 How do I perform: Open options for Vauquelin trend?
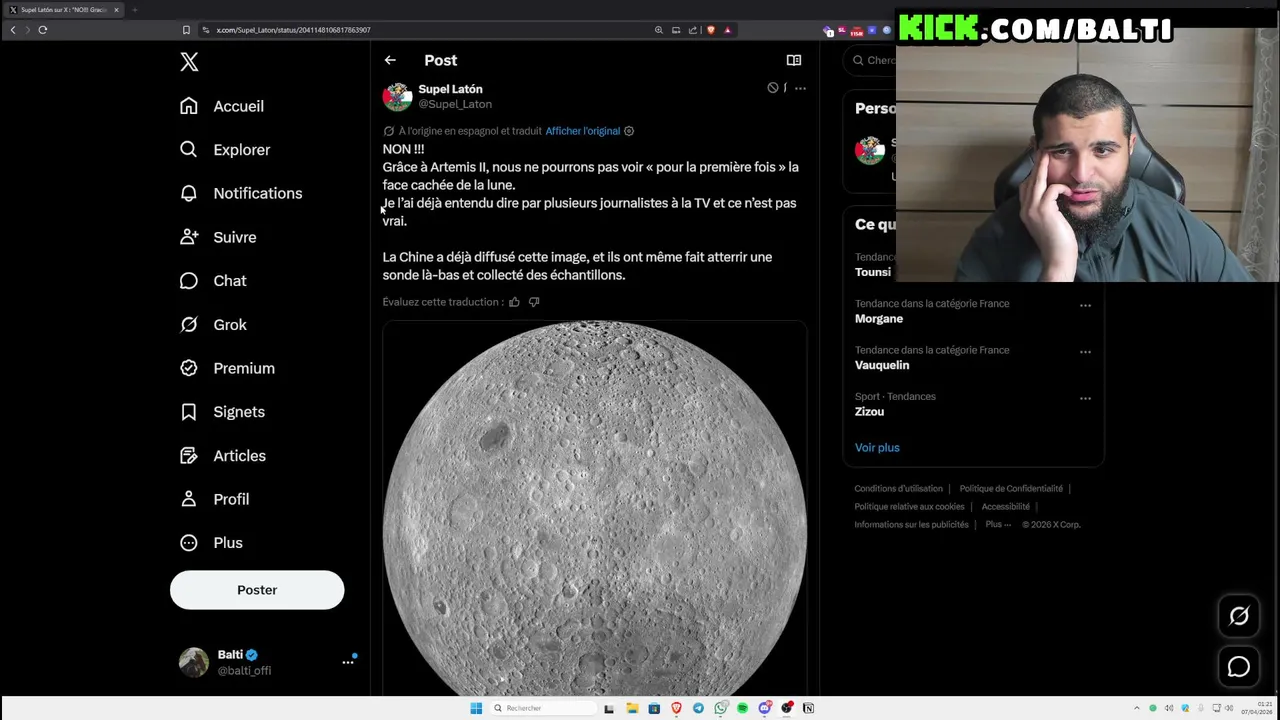(1085, 352)
